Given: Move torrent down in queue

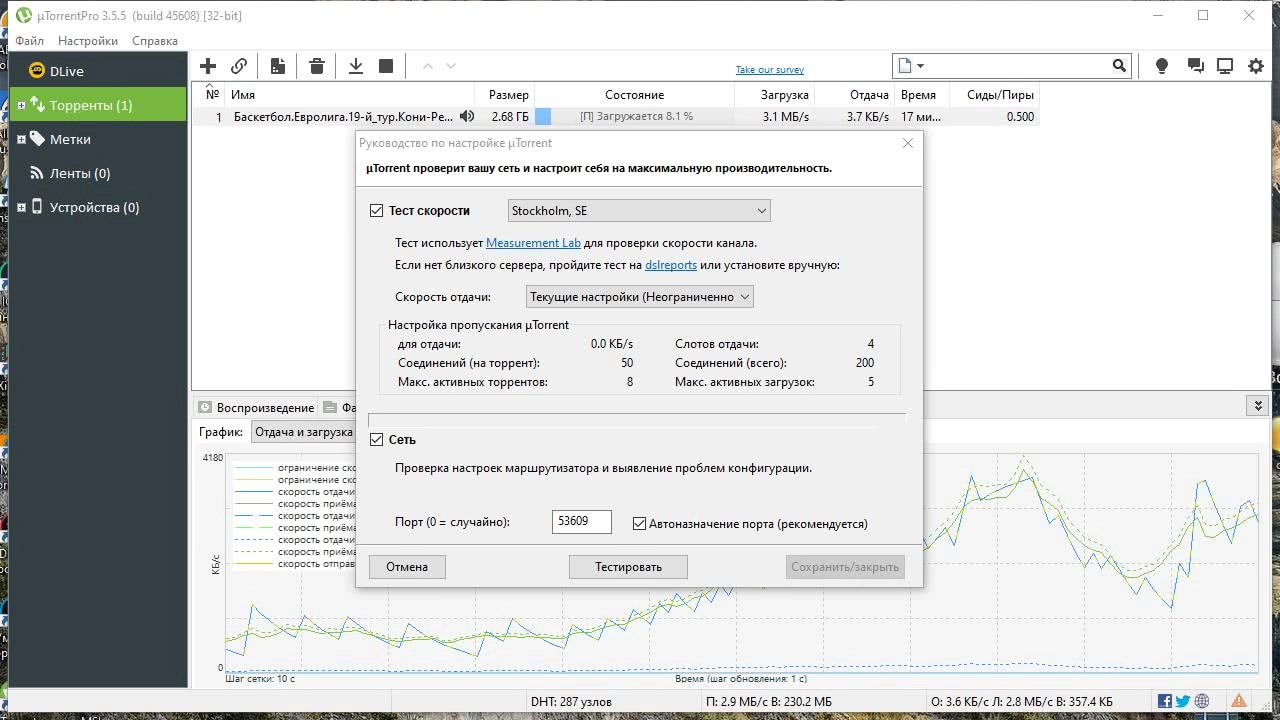Looking at the screenshot, I should pyautogui.click(x=451, y=66).
